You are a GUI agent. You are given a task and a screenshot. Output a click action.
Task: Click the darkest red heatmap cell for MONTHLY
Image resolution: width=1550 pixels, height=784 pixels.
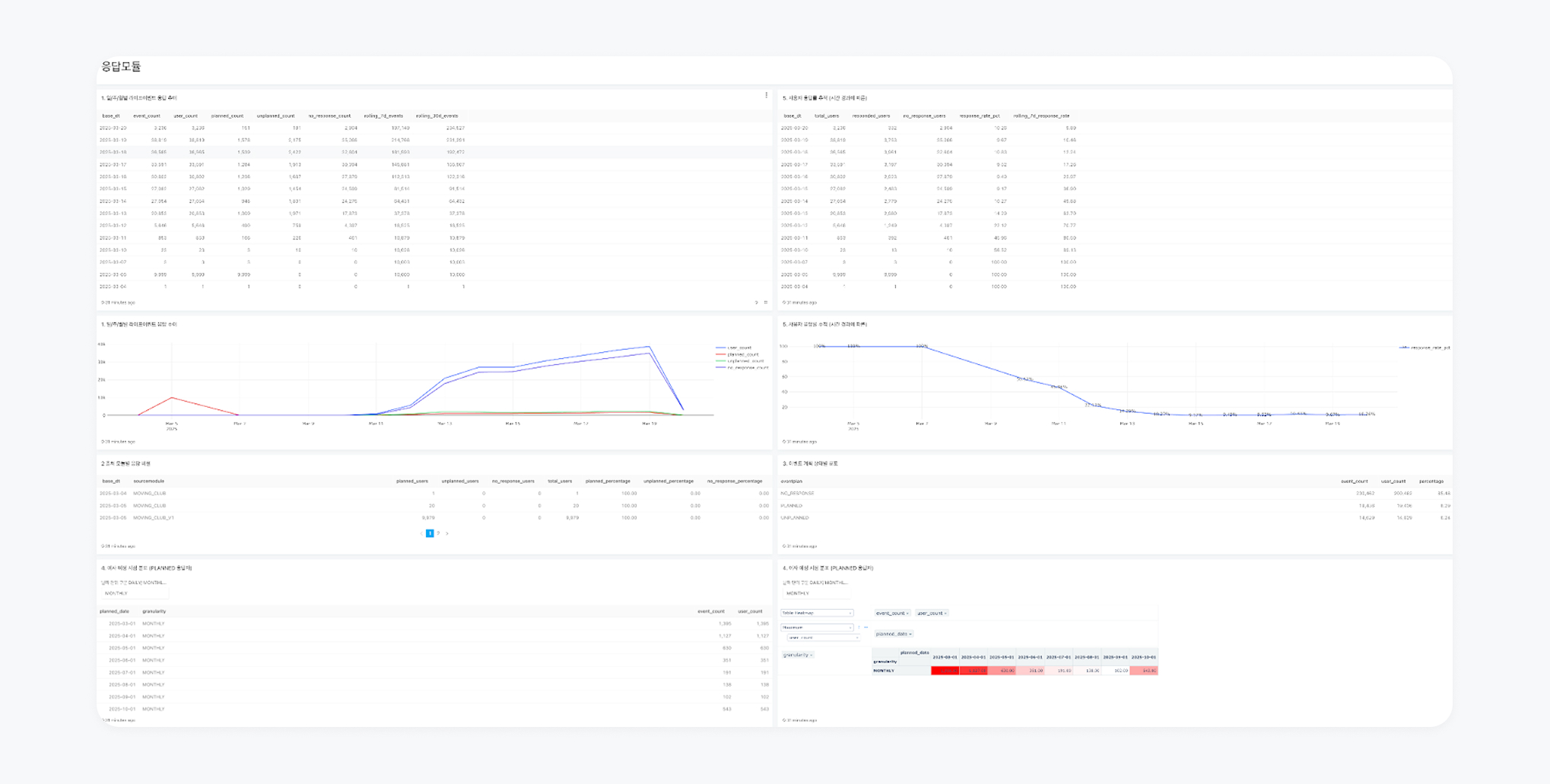945,671
